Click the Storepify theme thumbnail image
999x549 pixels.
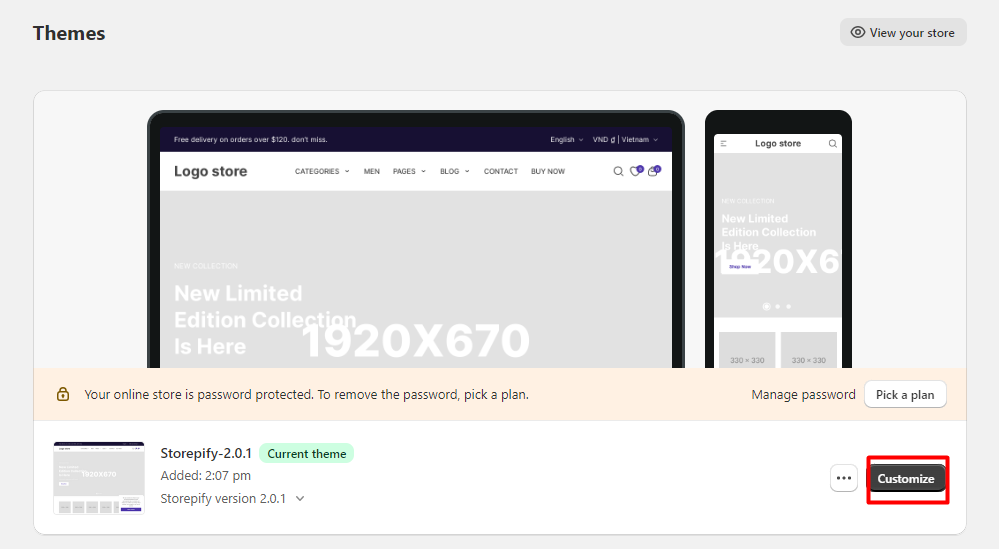click(99, 478)
